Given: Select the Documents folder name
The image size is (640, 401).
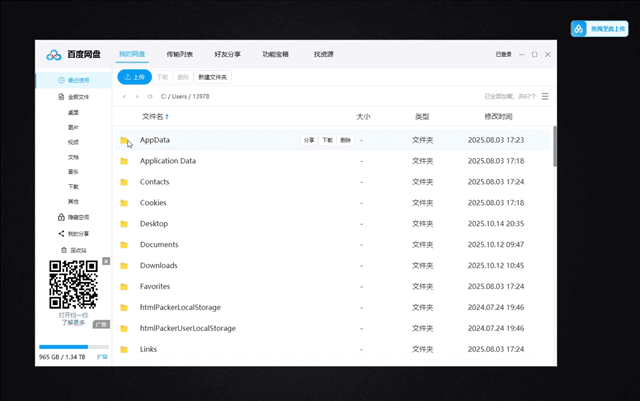Looking at the screenshot, I should (x=159, y=245).
